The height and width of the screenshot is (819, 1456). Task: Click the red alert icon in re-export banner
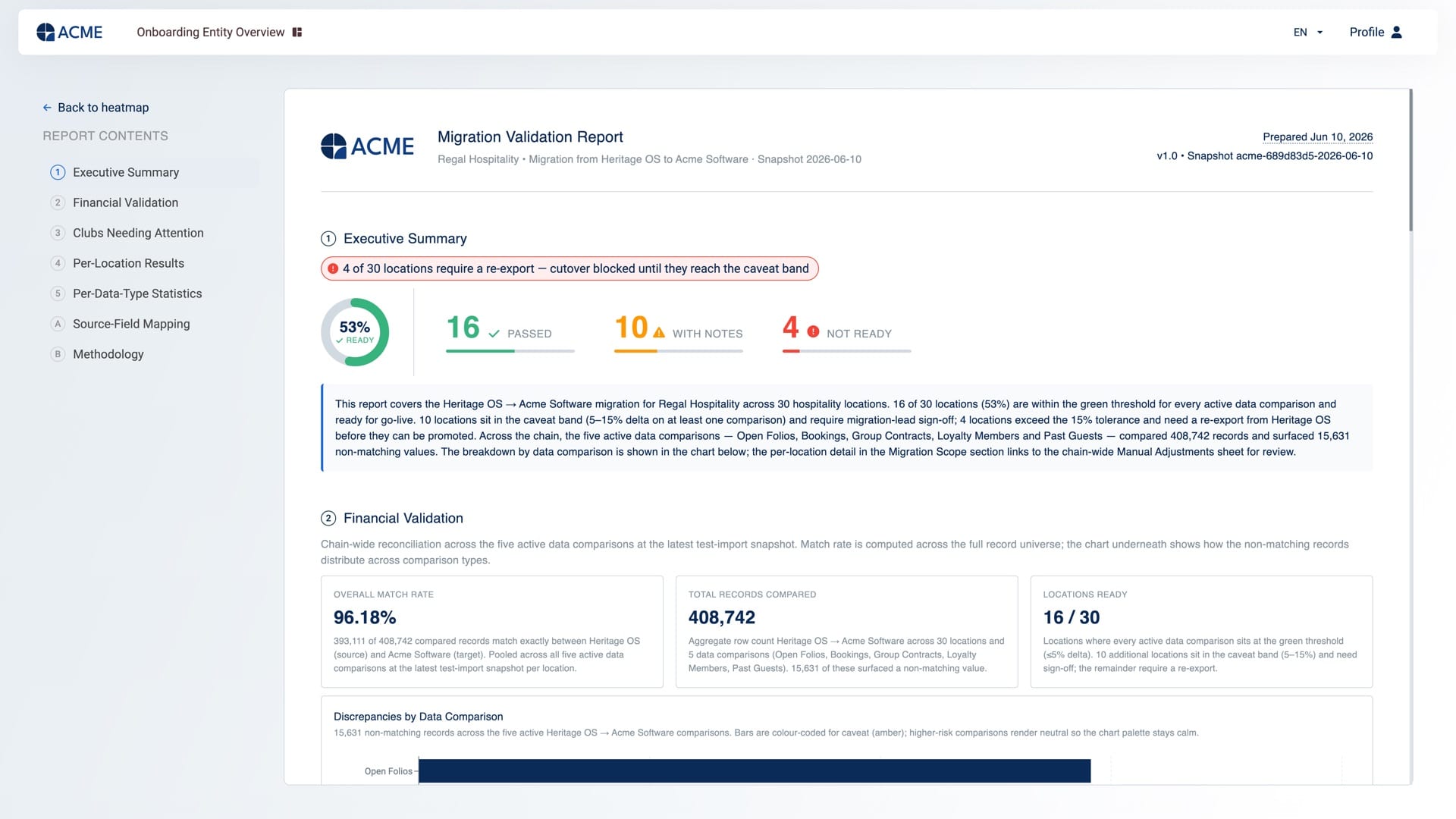(x=333, y=268)
